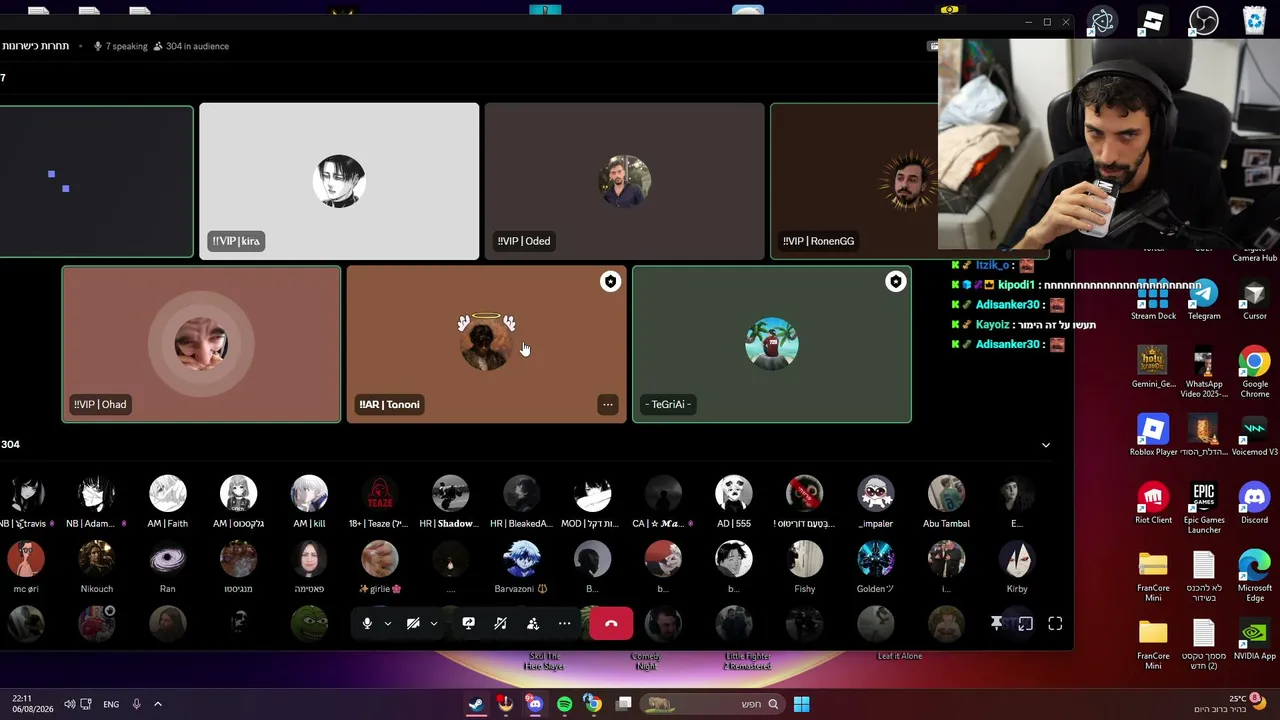Image resolution: width=1280 pixels, height=720 pixels.
Task: Click the '304 in audience' counter
Action: (x=191, y=46)
